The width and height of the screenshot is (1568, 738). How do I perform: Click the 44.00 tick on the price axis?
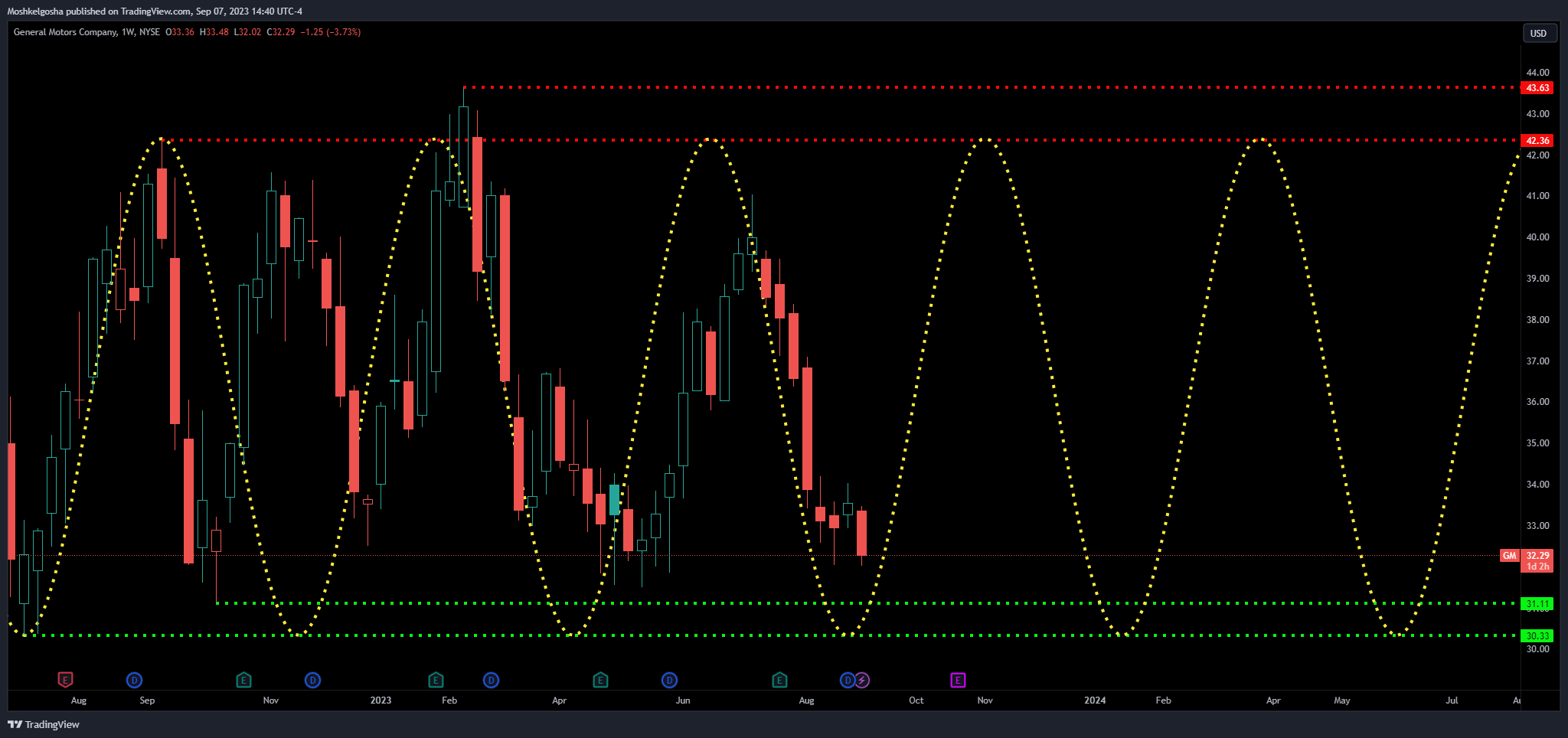[1537, 73]
